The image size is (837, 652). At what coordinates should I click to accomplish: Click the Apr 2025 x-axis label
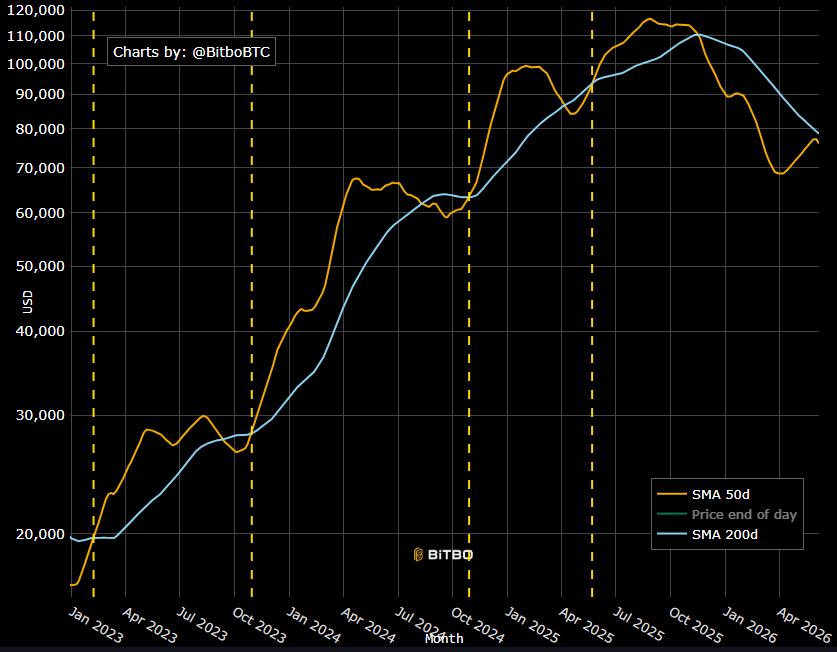pyautogui.click(x=587, y=625)
